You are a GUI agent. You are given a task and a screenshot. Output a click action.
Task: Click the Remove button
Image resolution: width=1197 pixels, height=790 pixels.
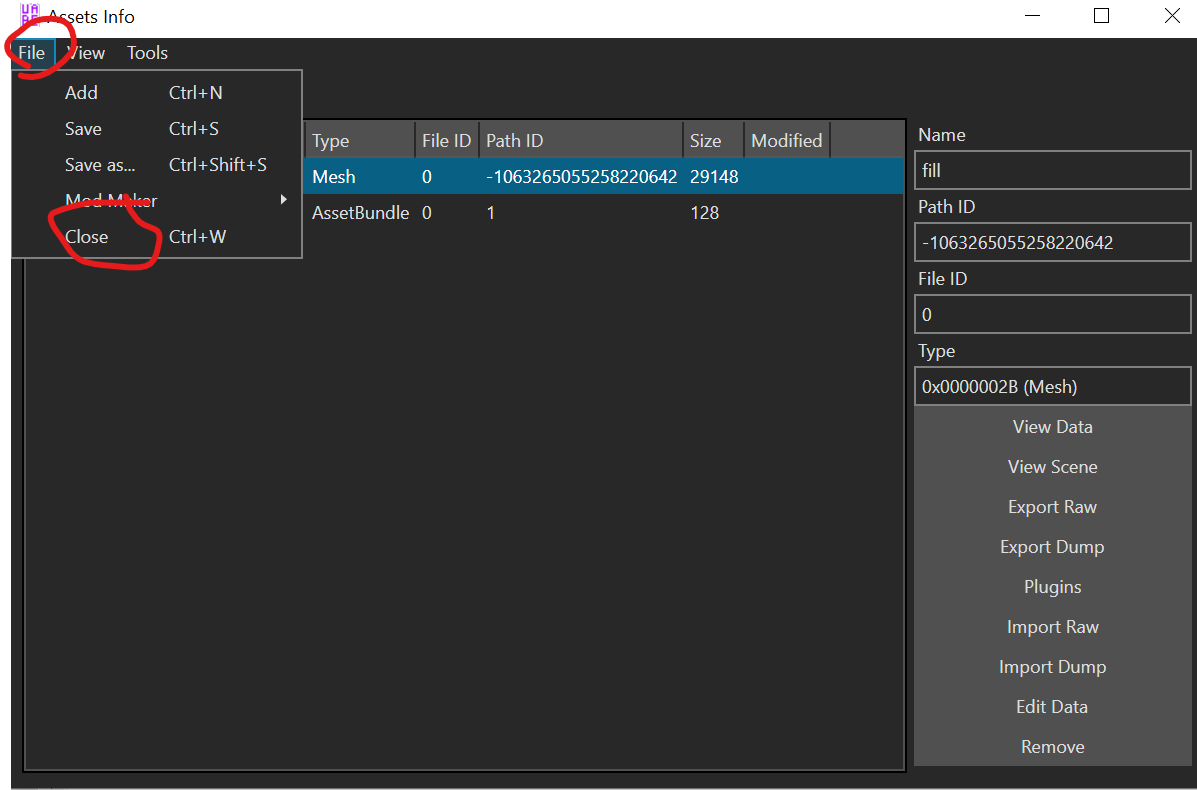(1053, 747)
